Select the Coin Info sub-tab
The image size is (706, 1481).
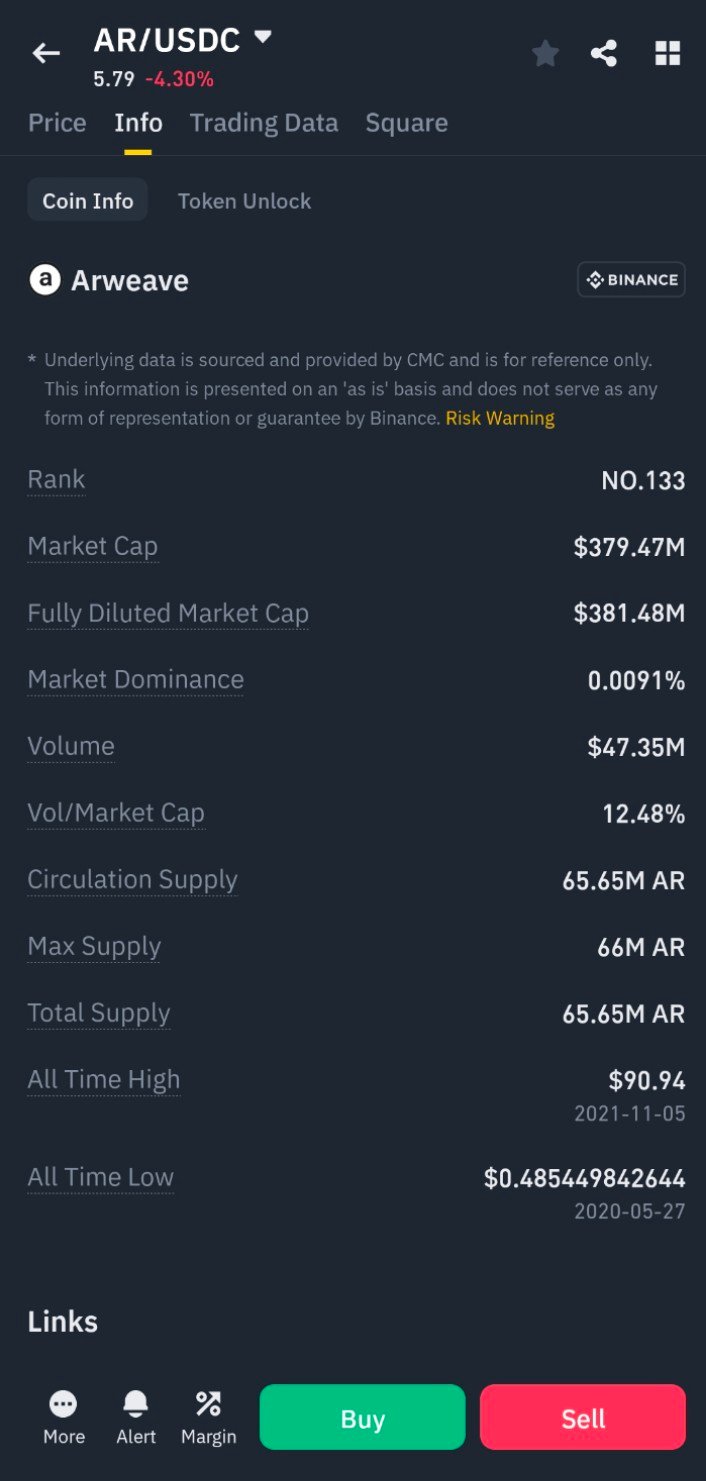pos(88,201)
